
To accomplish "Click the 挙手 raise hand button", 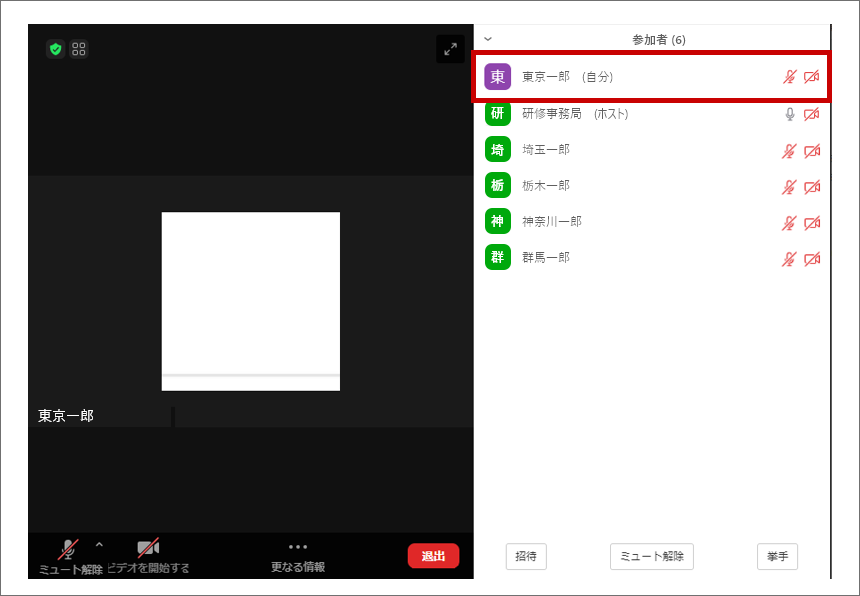I will [x=777, y=557].
